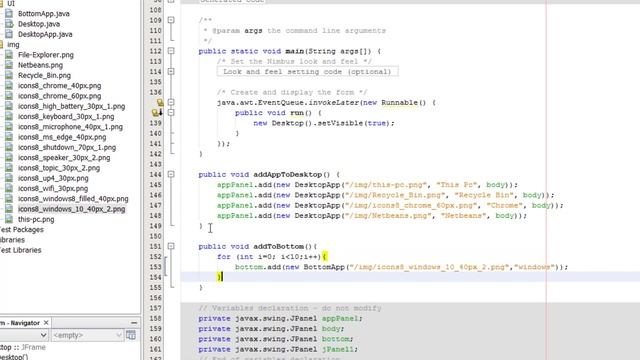Click override hint icon on run line
640x360 pixels.
point(158,113)
